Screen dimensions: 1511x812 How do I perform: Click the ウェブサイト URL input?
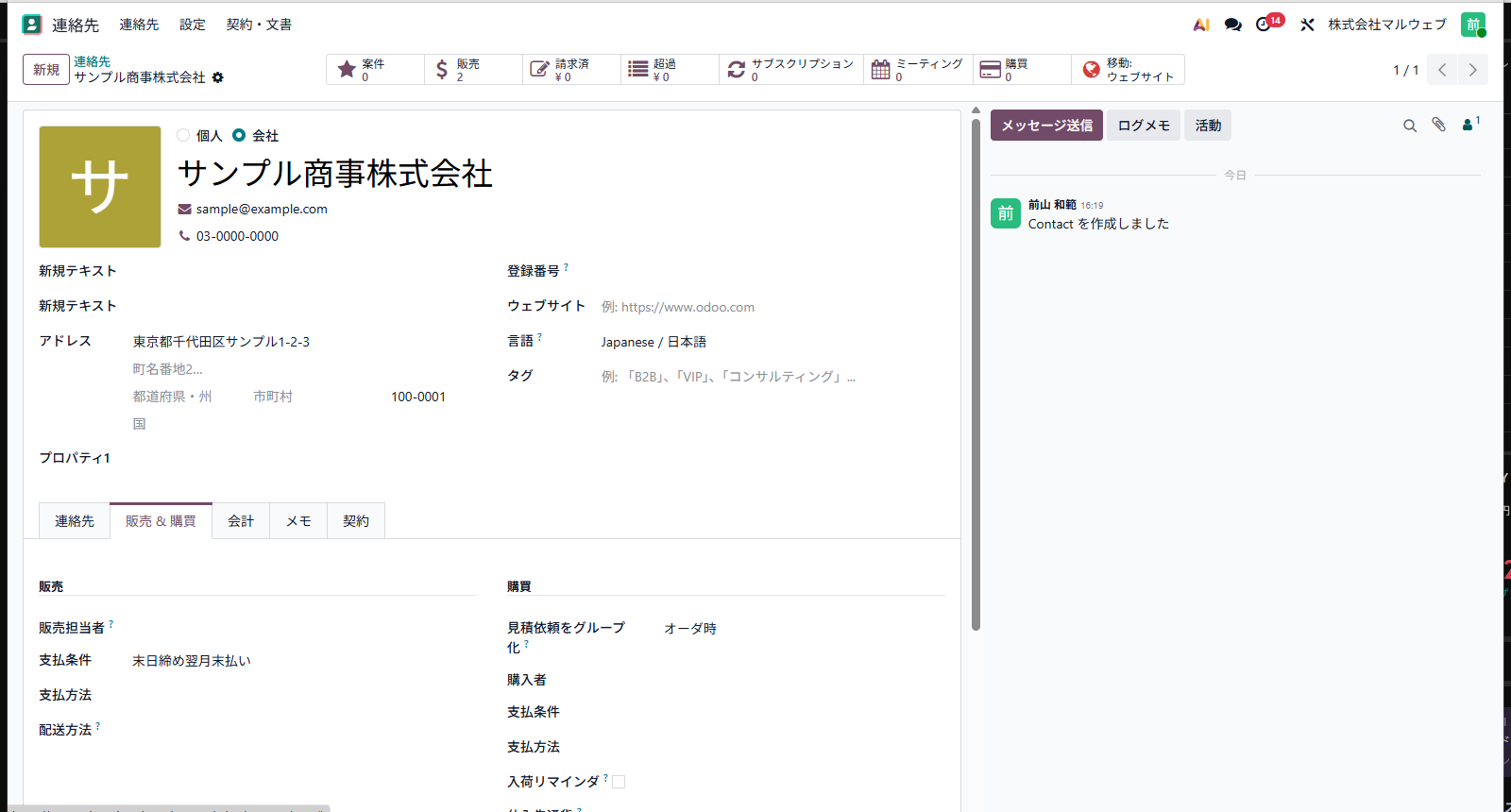[x=772, y=307]
